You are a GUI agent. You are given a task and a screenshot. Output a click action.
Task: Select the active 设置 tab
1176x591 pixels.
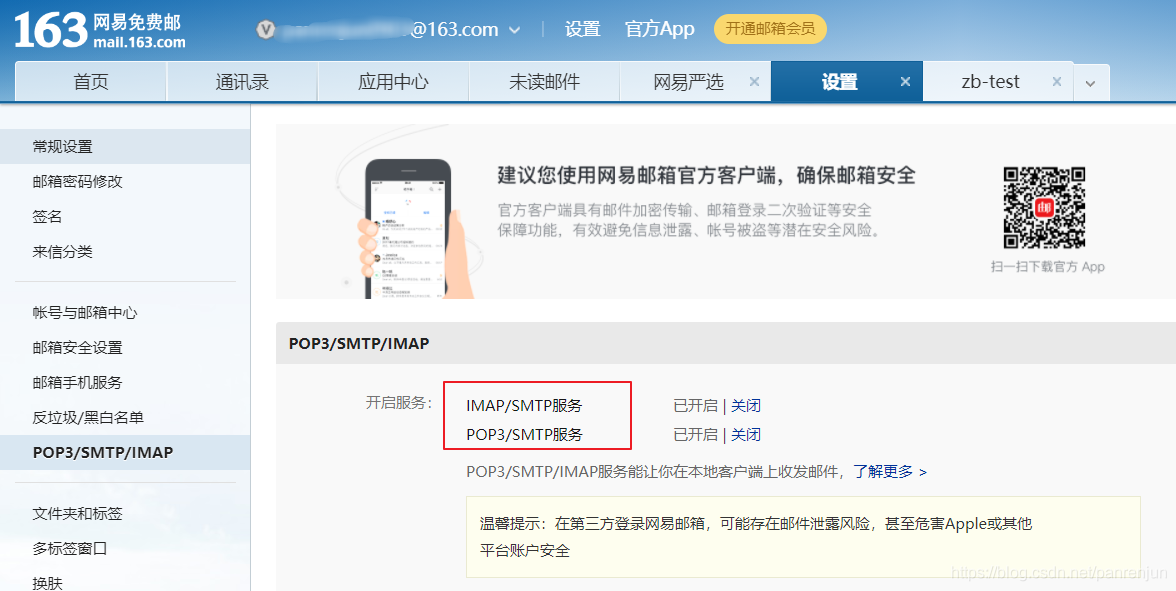(x=839, y=82)
